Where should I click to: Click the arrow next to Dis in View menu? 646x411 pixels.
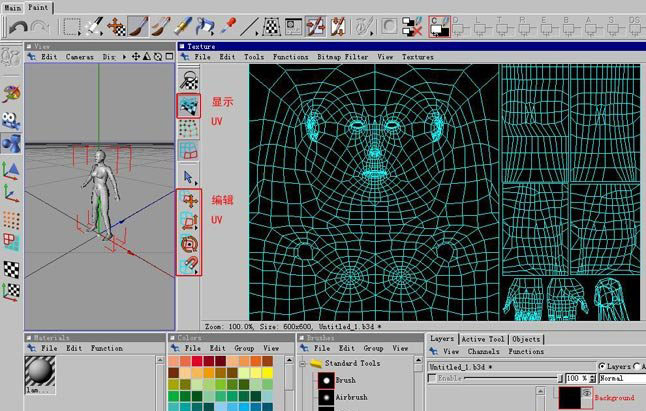click(x=124, y=57)
